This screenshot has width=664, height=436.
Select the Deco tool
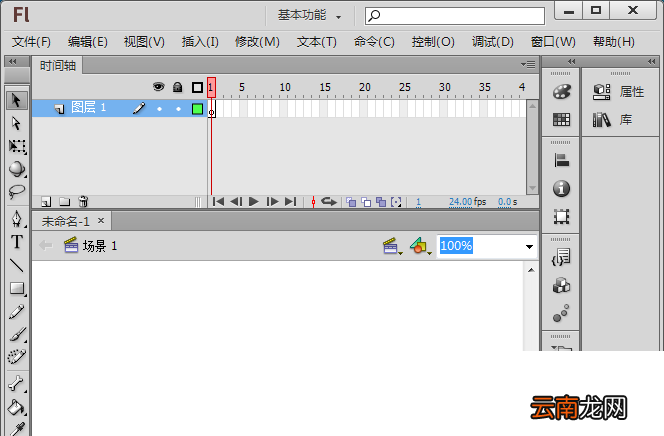click(x=17, y=357)
